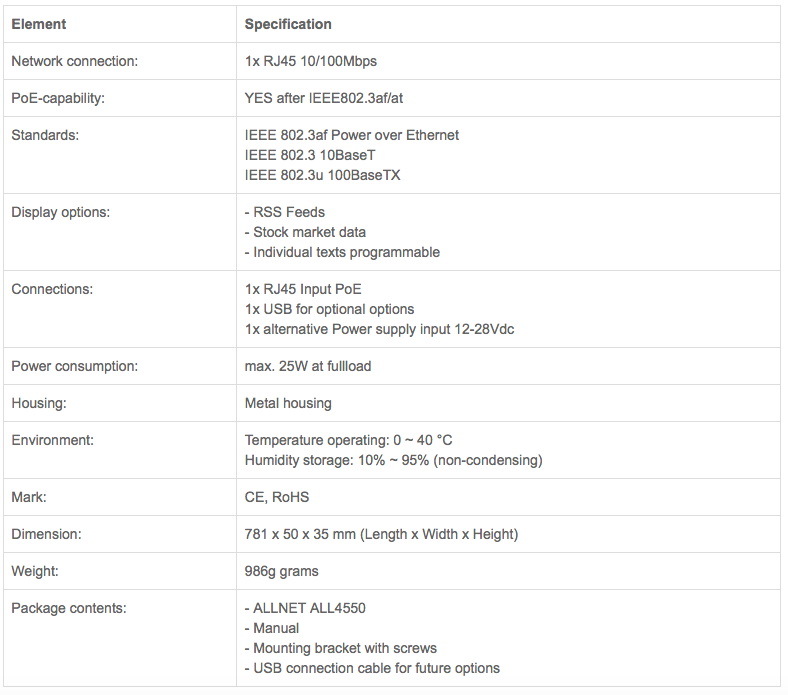Click the 986g grams weight value

tap(281, 571)
